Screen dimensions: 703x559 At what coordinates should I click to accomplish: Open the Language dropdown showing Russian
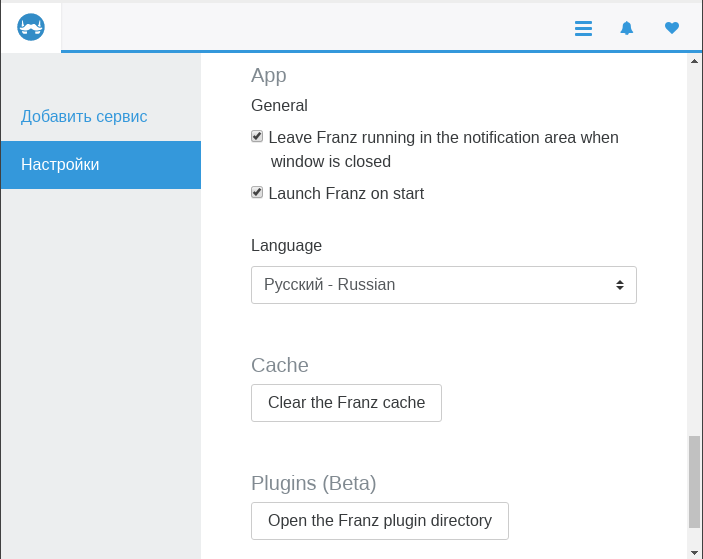tap(443, 285)
